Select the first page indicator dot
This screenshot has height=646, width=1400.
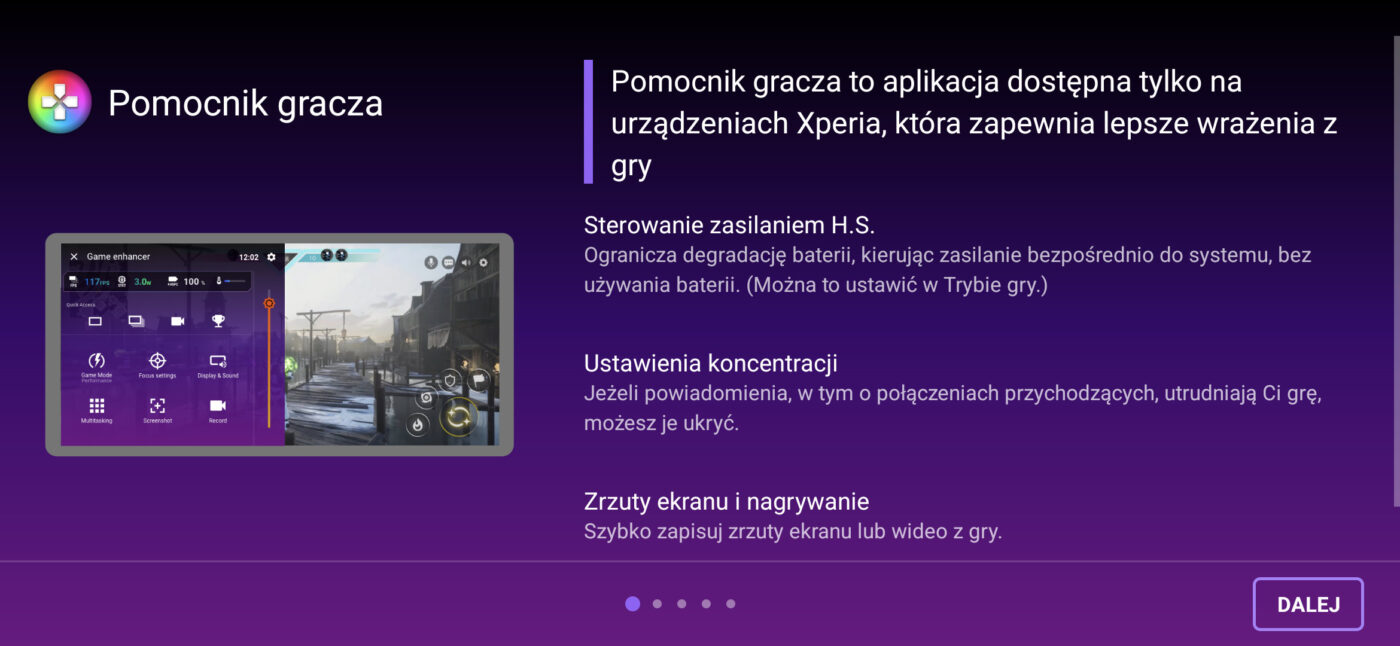point(632,604)
